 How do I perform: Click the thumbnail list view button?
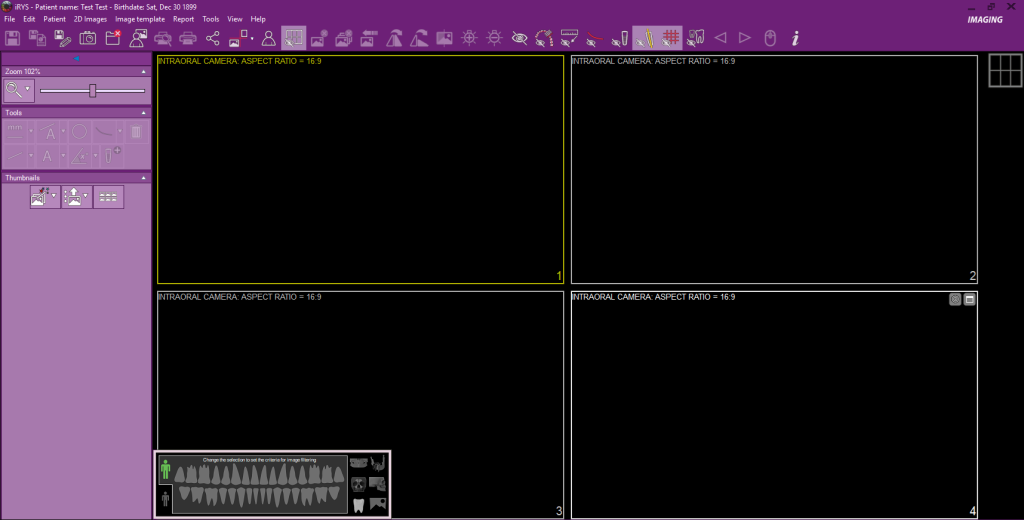[x=108, y=197]
